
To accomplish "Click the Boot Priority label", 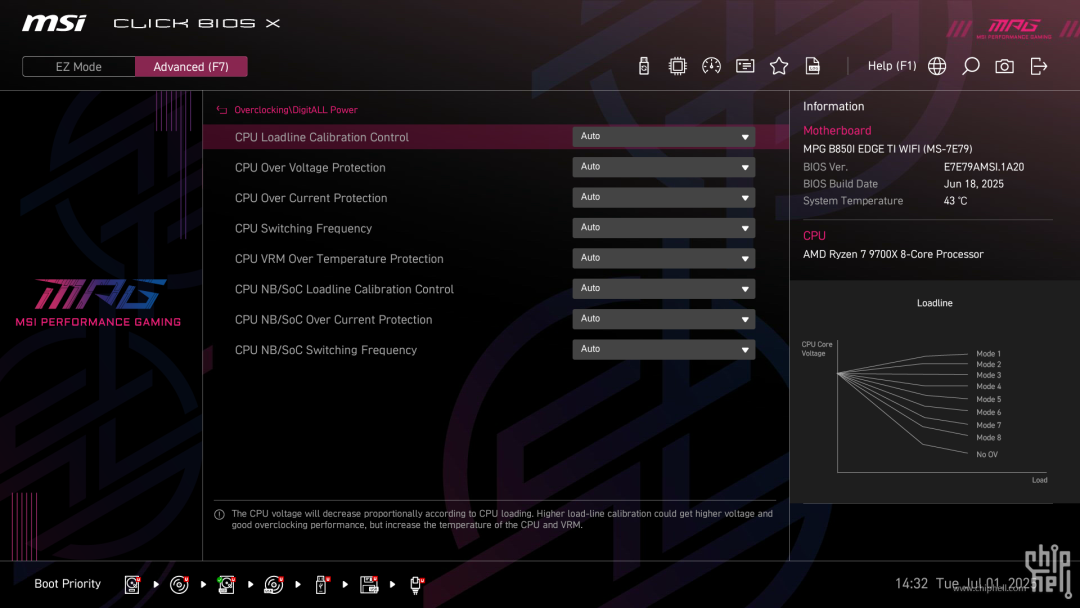I will coord(68,584).
